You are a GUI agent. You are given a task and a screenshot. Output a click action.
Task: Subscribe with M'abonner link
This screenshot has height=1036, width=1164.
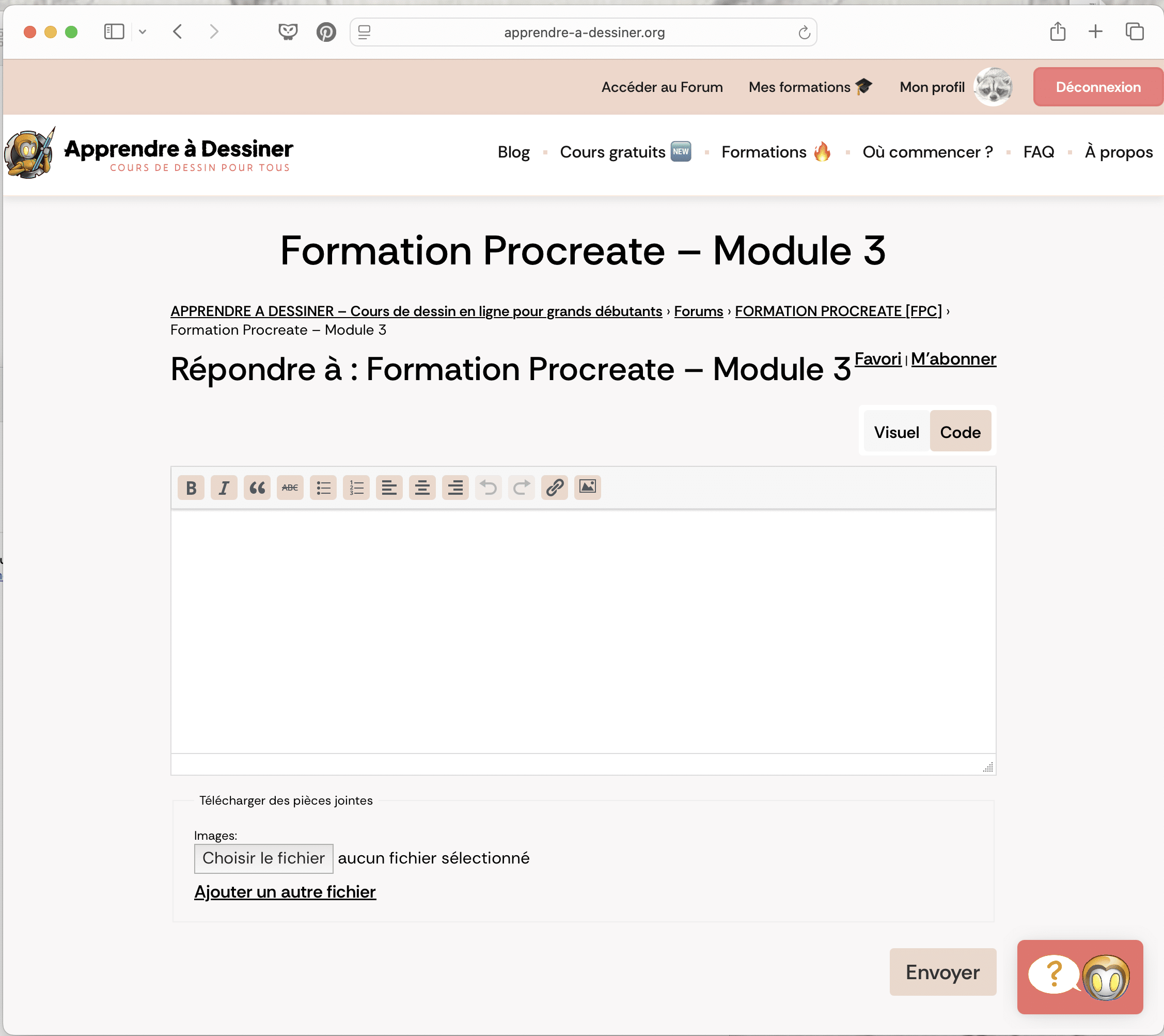(x=953, y=359)
